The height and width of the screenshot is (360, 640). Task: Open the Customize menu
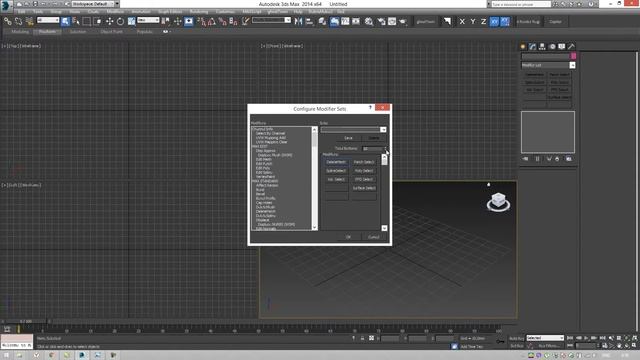coord(225,12)
